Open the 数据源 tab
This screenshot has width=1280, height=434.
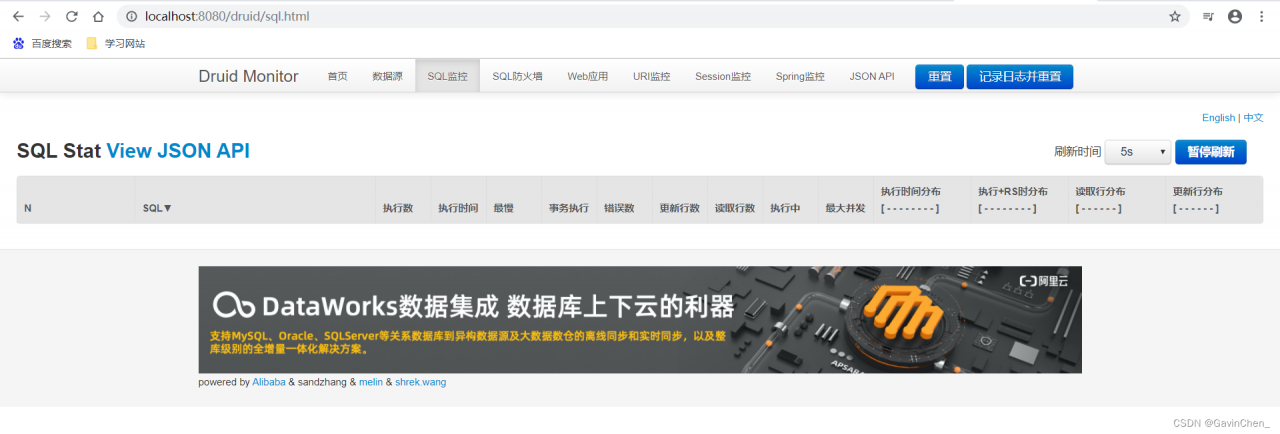[x=387, y=76]
